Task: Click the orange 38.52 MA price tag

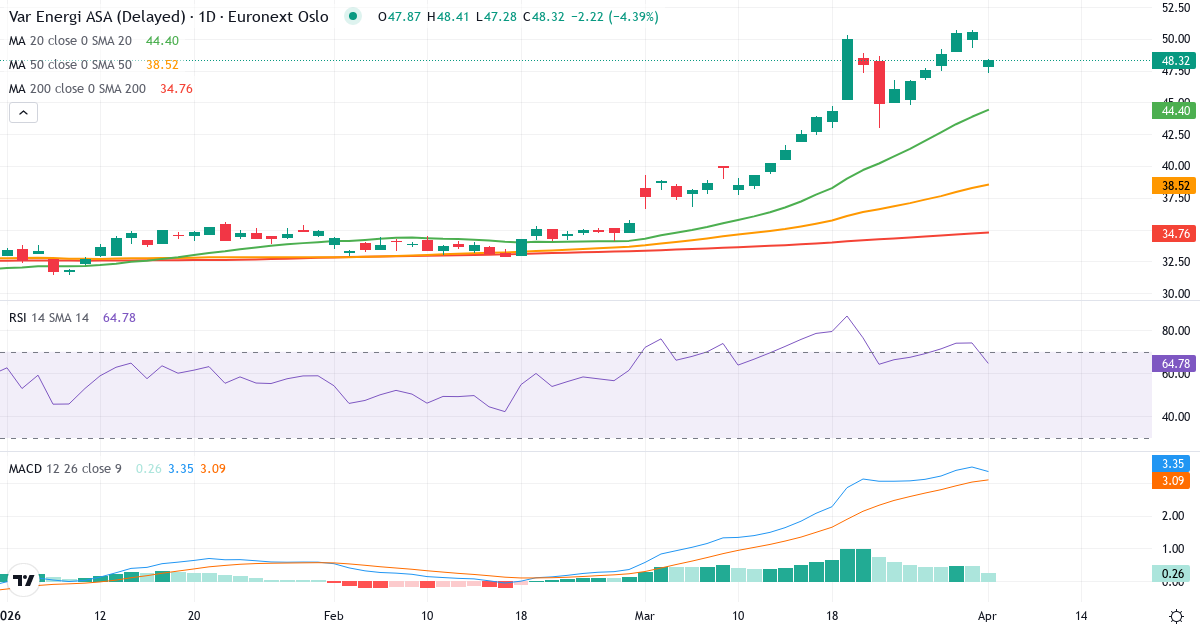Action: [x=1172, y=185]
